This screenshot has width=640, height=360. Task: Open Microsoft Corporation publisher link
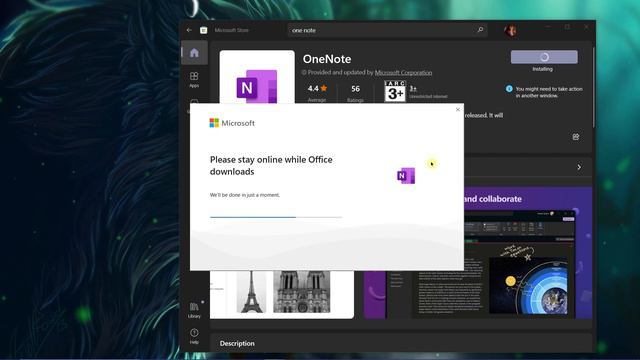tap(403, 73)
